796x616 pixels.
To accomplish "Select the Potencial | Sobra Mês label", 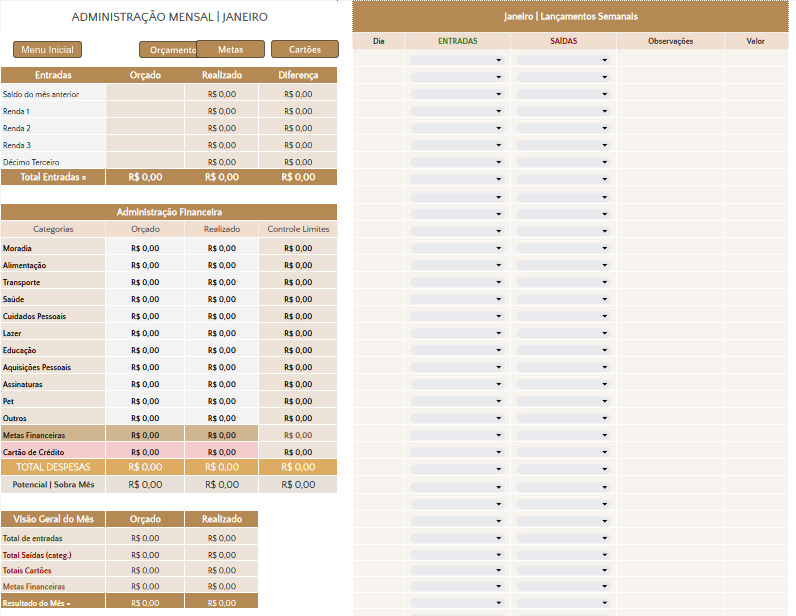I will tap(53, 484).
